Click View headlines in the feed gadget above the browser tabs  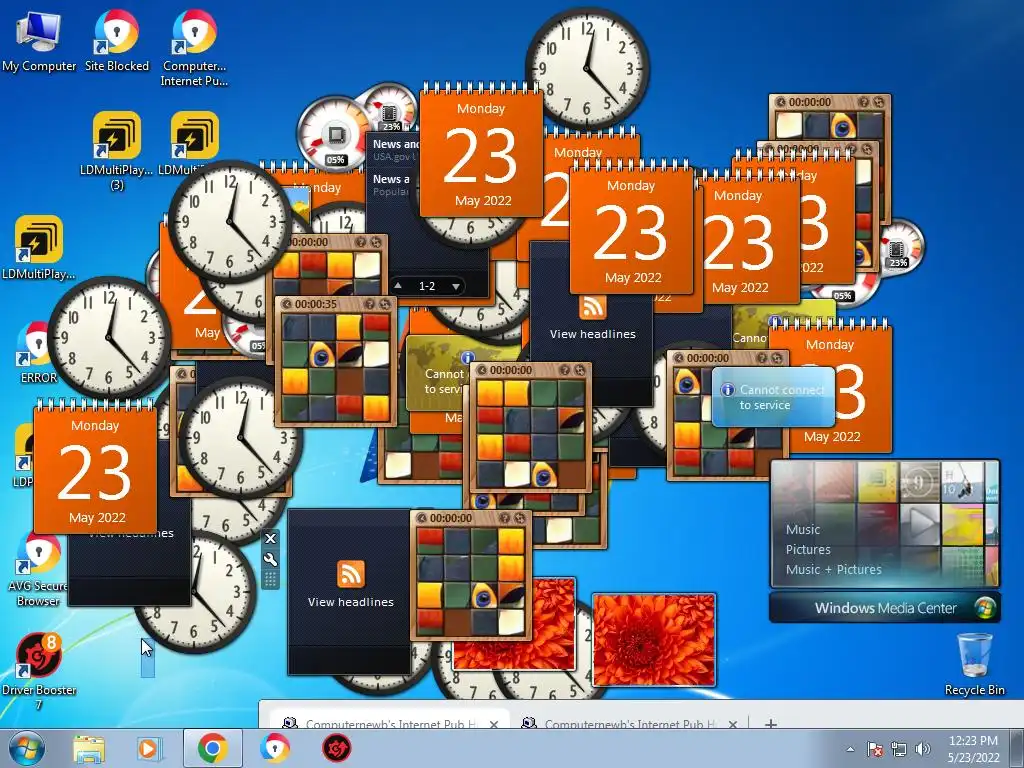[351, 601]
